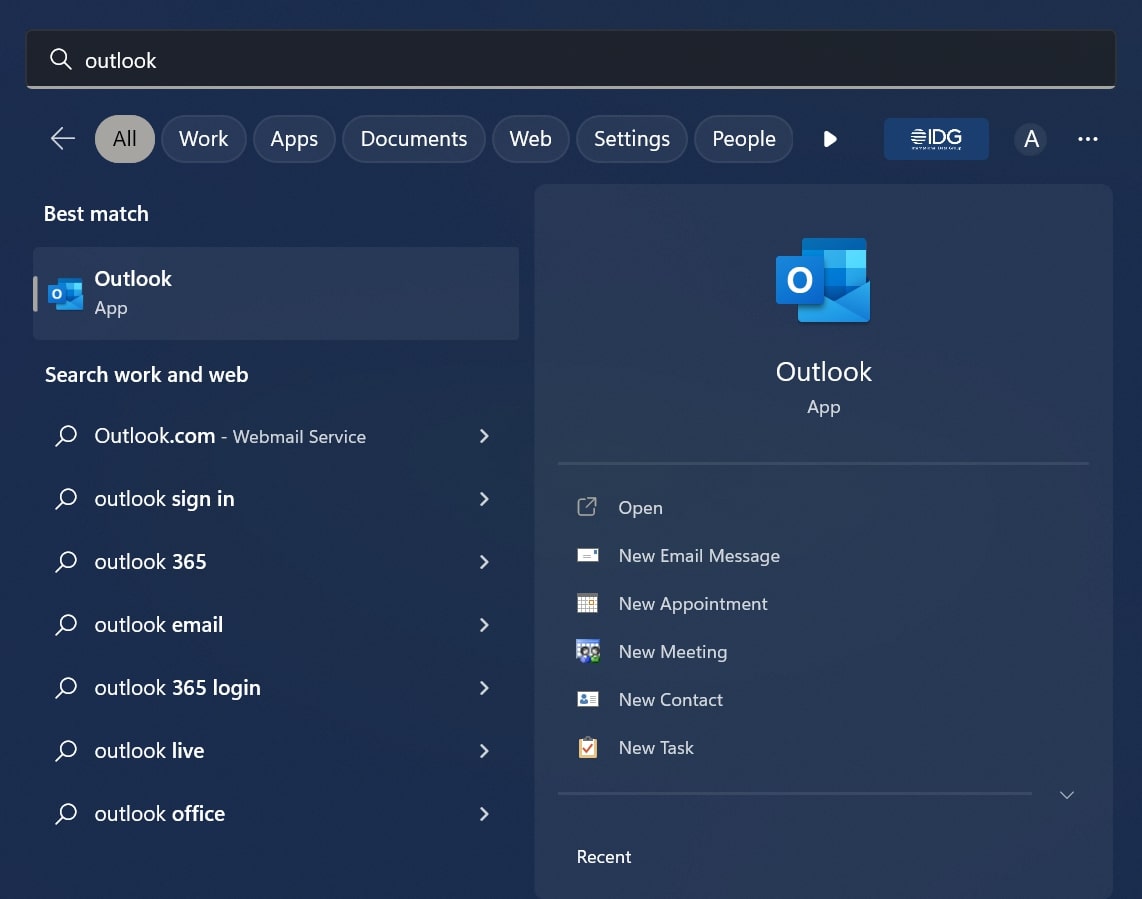
Task: Click the search field containing outlook
Action: (x=570, y=59)
